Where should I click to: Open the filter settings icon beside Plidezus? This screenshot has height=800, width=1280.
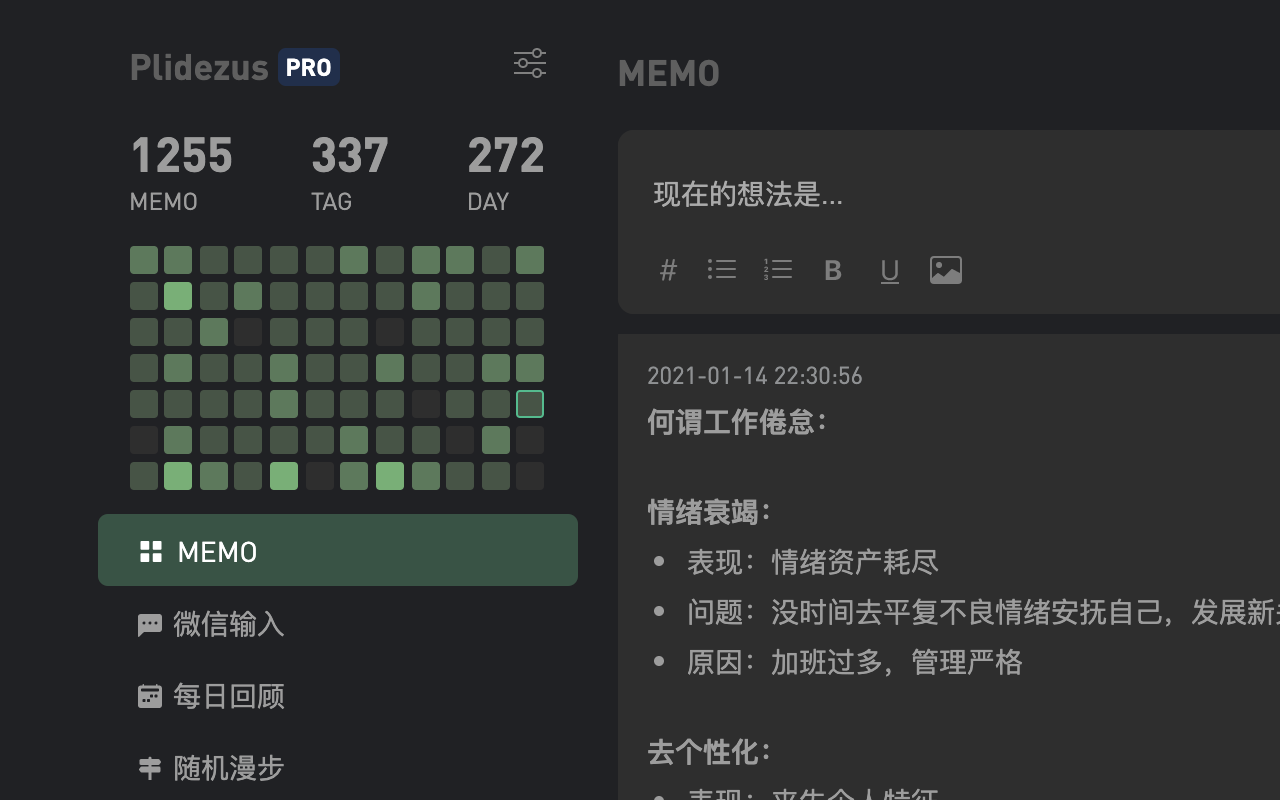tap(529, 63)
